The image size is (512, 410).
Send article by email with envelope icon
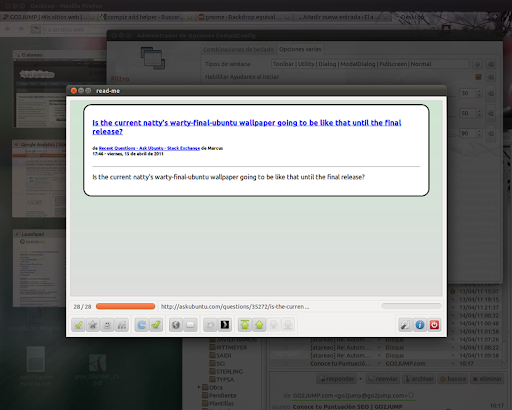tap(190, 325)
